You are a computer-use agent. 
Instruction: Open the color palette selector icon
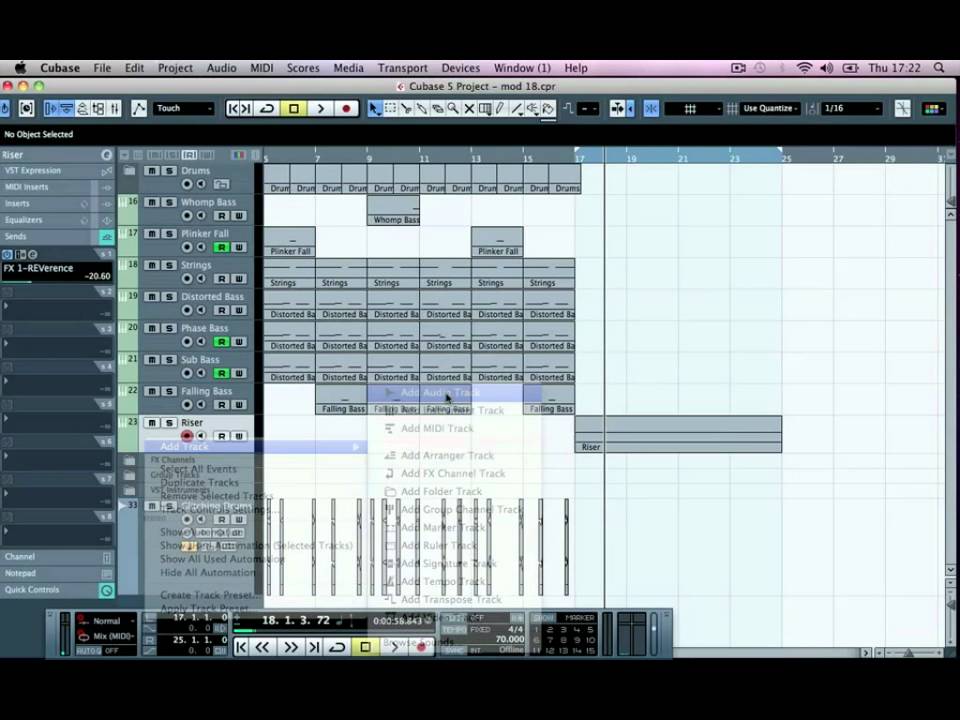(x=934, y=109)
